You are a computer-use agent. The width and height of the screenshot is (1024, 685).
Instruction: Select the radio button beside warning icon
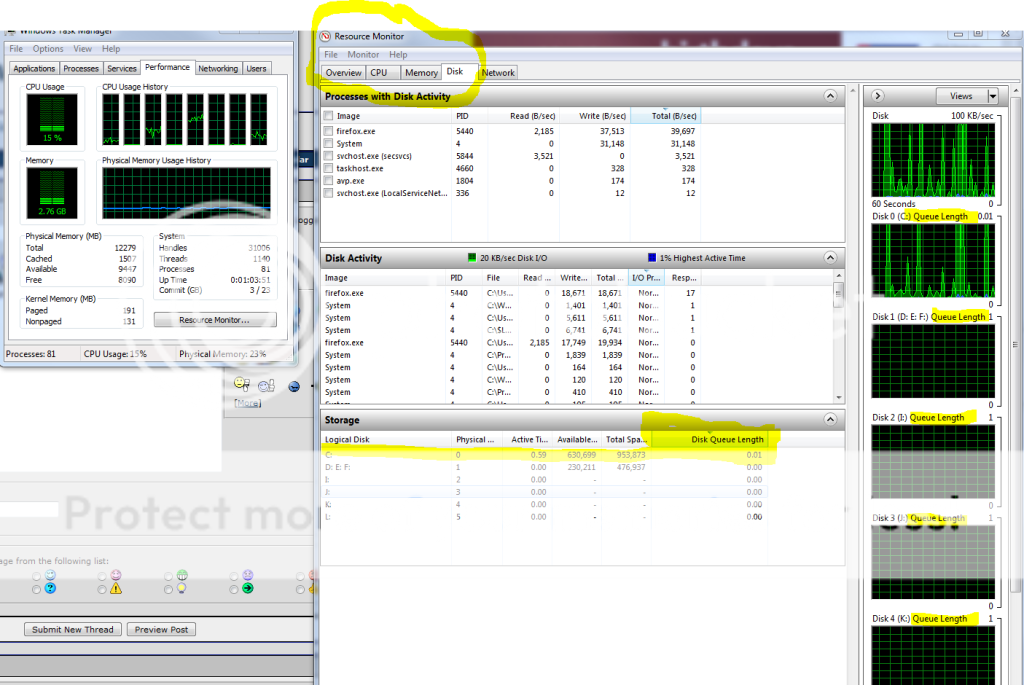pos(101,589)
